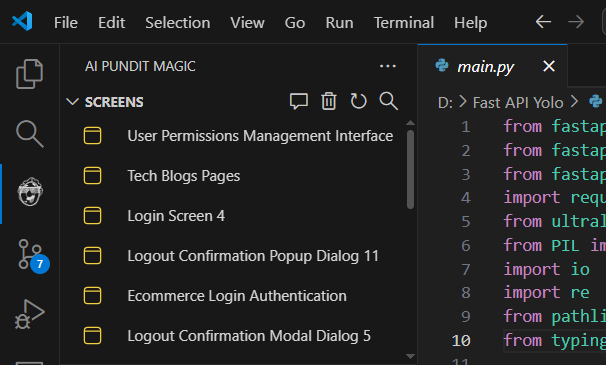
Task: Navigate forward with the right arrow
Action: point(576,22)
